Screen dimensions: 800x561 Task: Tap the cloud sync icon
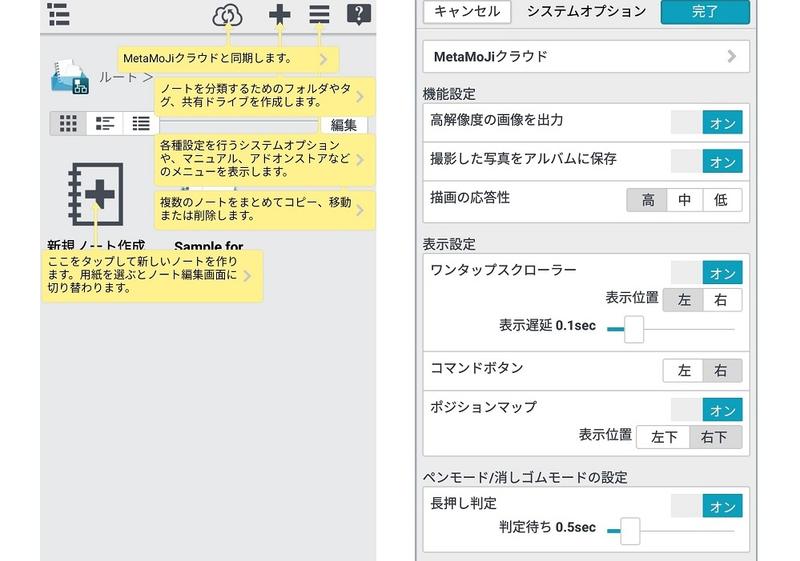[228, 15]
